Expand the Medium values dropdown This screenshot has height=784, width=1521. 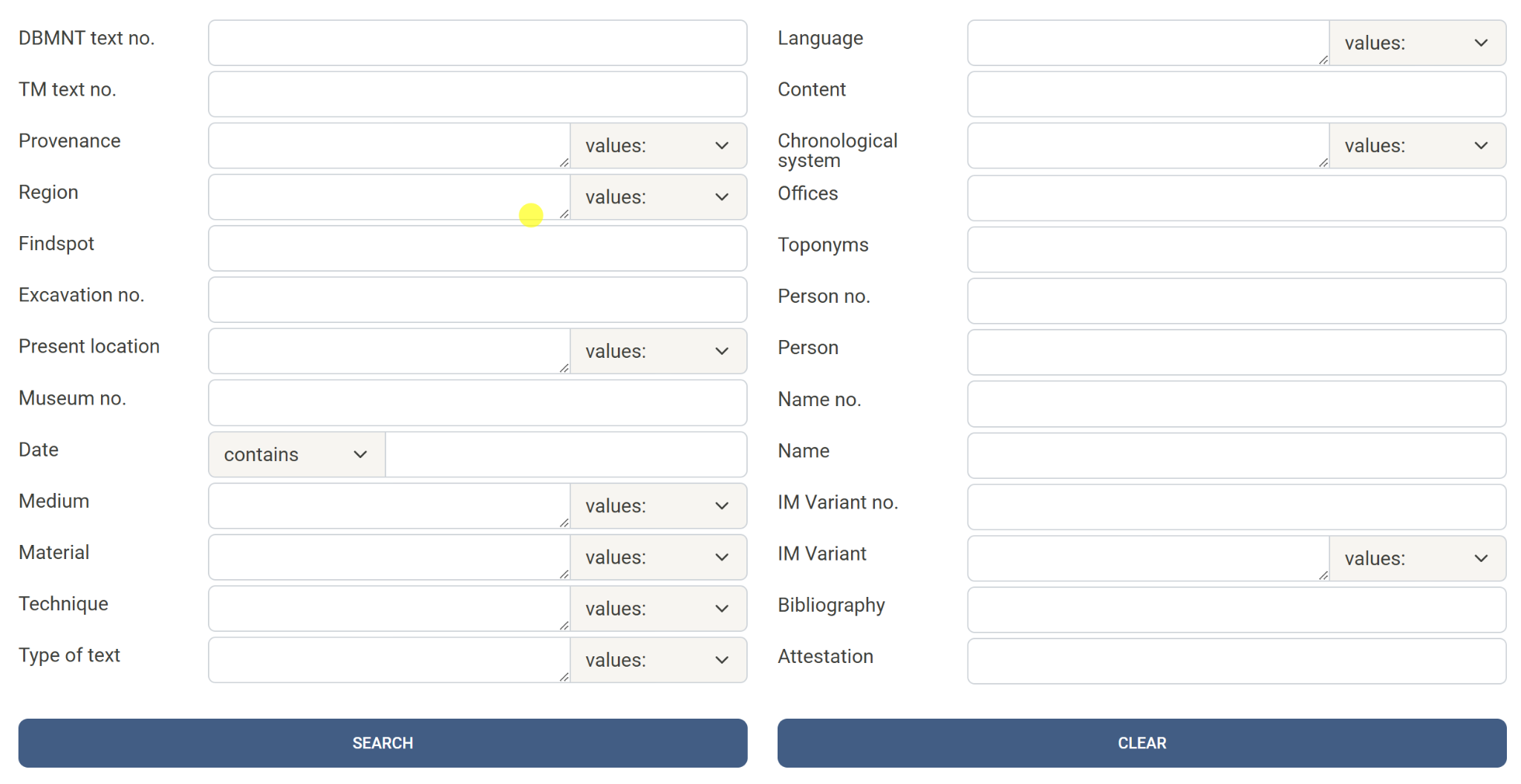[x=657, y=506]
